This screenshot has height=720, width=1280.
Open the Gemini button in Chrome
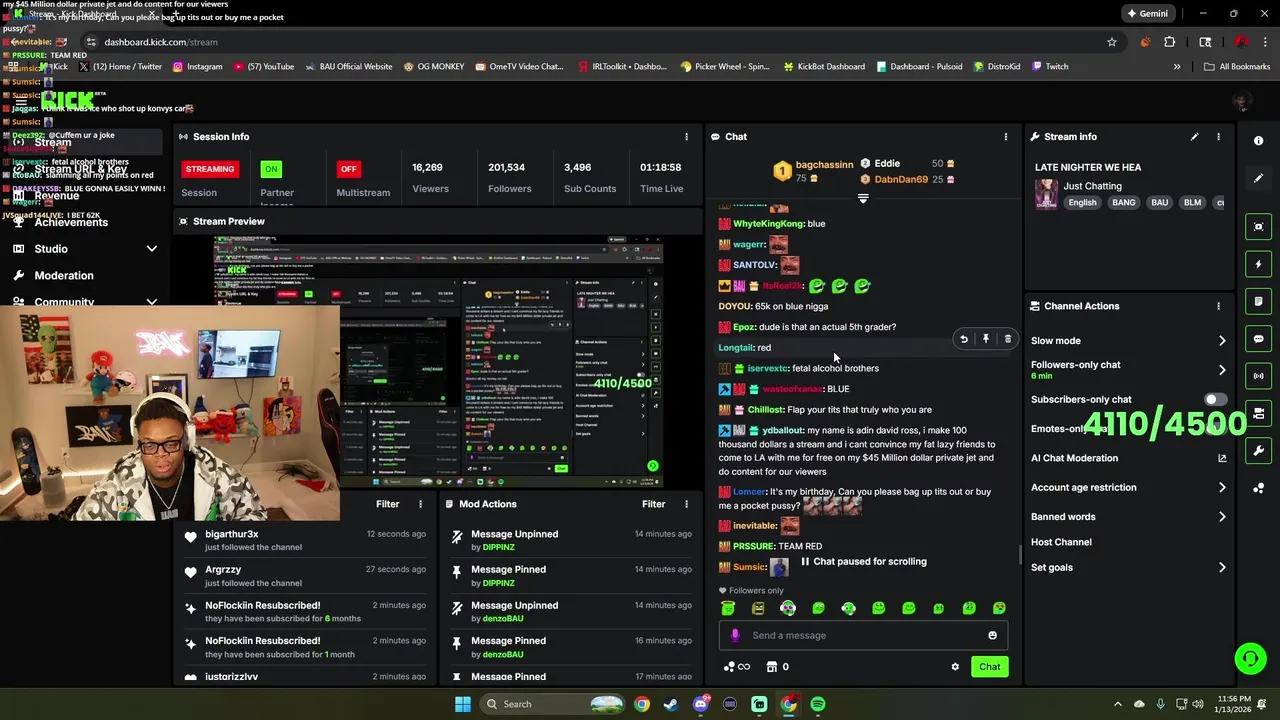pyautogui.click(x=1147, y=14)
